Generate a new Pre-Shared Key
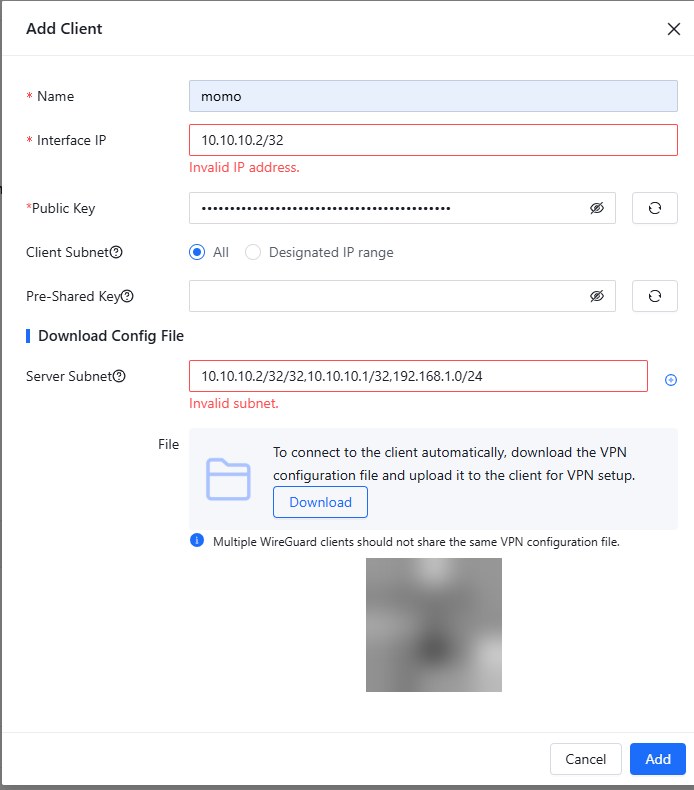This screenshot has height=790, width=694. click(655, 296)
